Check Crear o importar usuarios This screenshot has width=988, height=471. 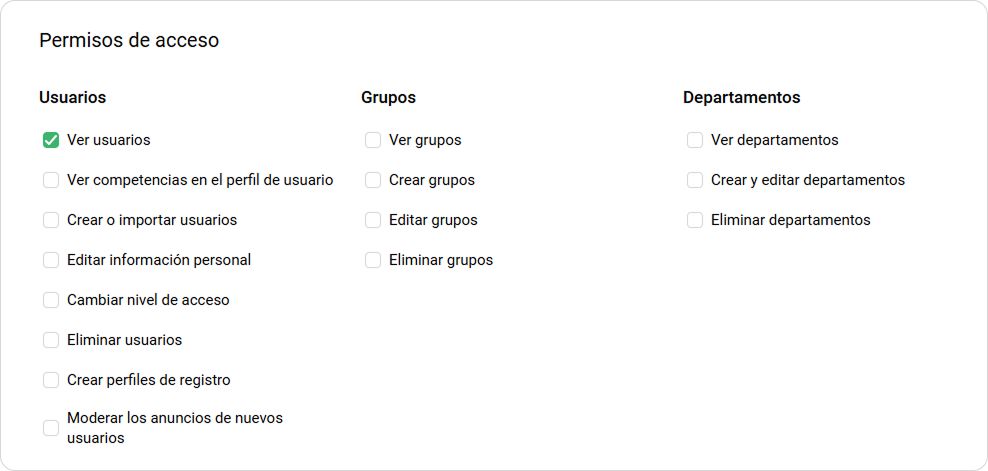51,220
